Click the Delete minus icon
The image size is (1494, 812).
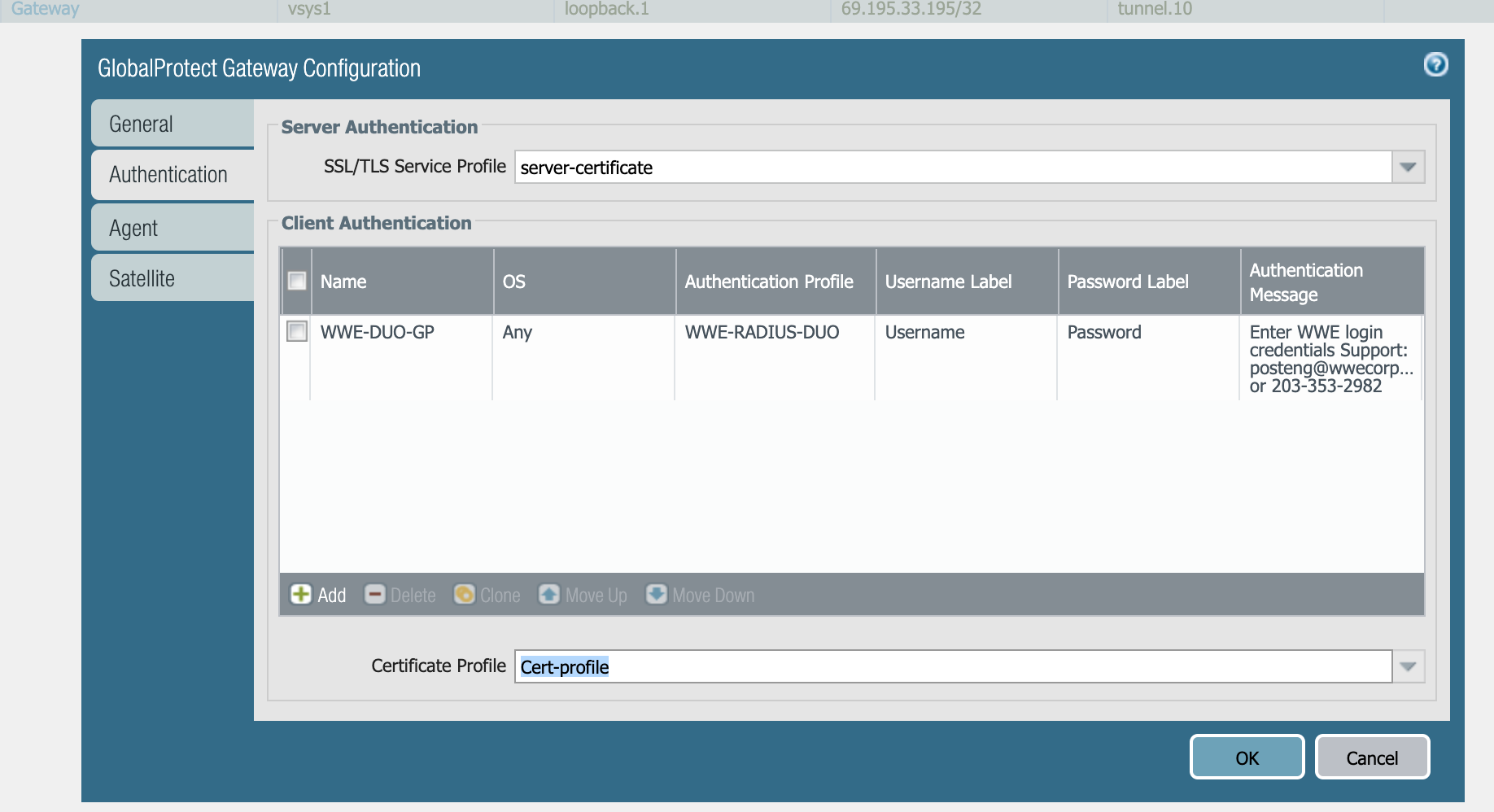point(374,595)
